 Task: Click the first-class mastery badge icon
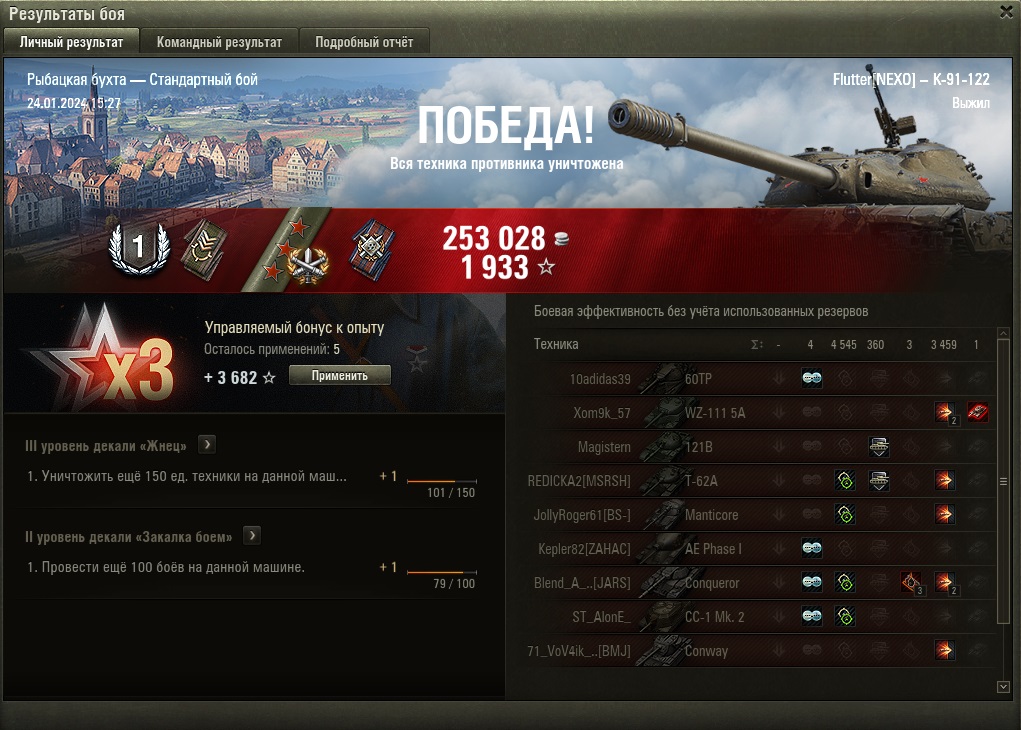coord(139,248)
